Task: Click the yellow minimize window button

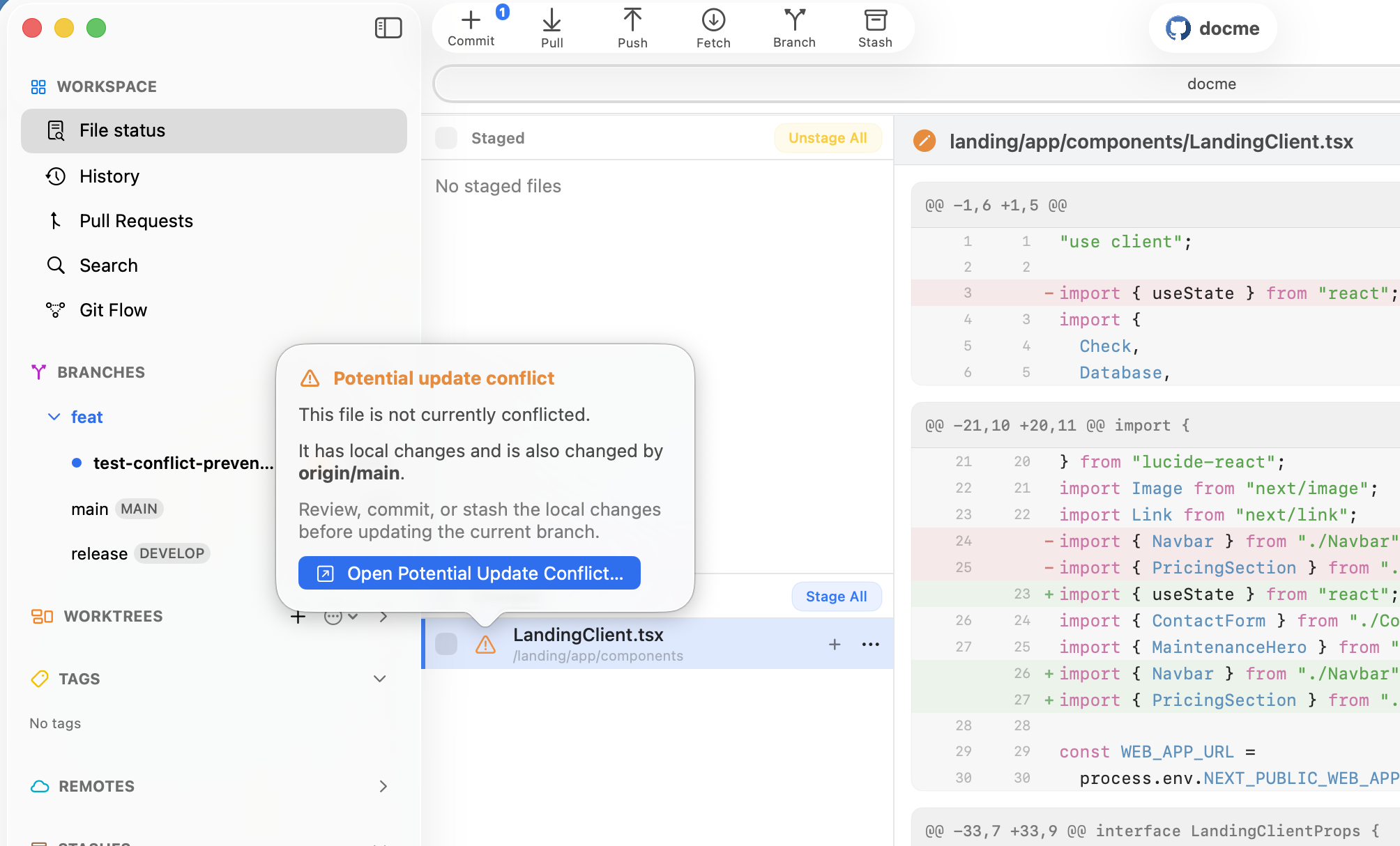Action: click(64, 28)
